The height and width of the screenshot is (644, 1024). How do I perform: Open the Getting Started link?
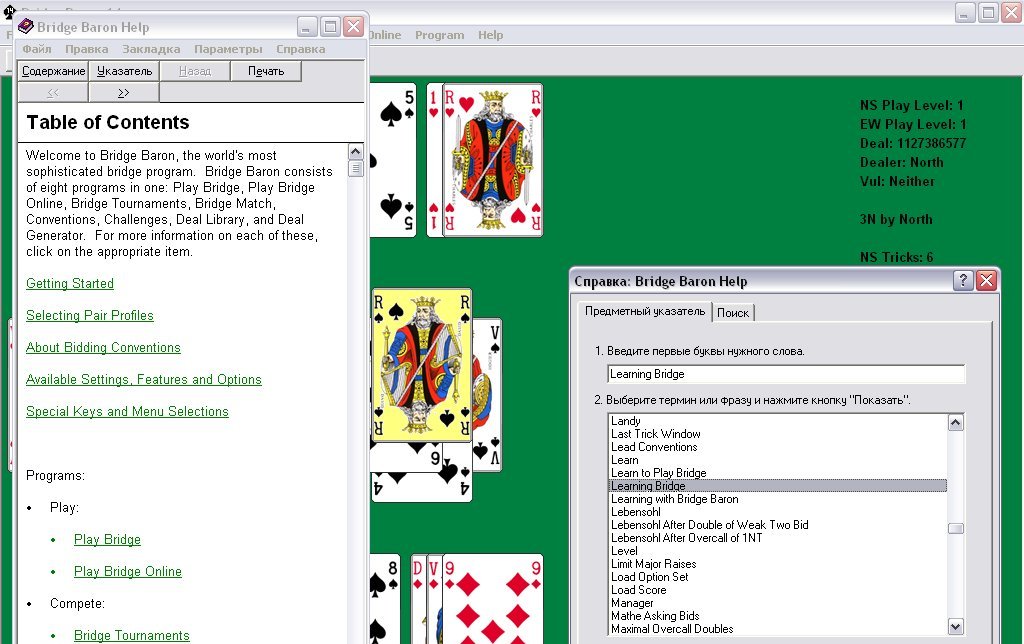70,284
